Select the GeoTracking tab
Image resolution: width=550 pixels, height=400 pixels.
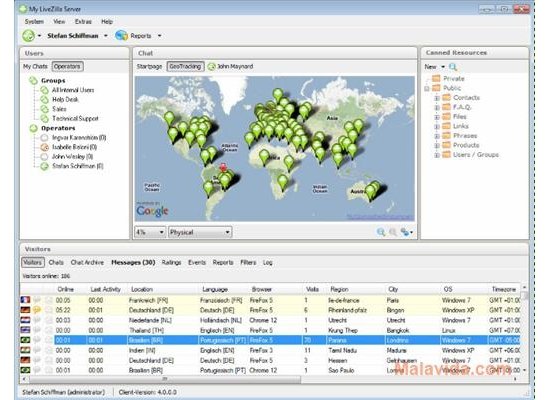185,66
